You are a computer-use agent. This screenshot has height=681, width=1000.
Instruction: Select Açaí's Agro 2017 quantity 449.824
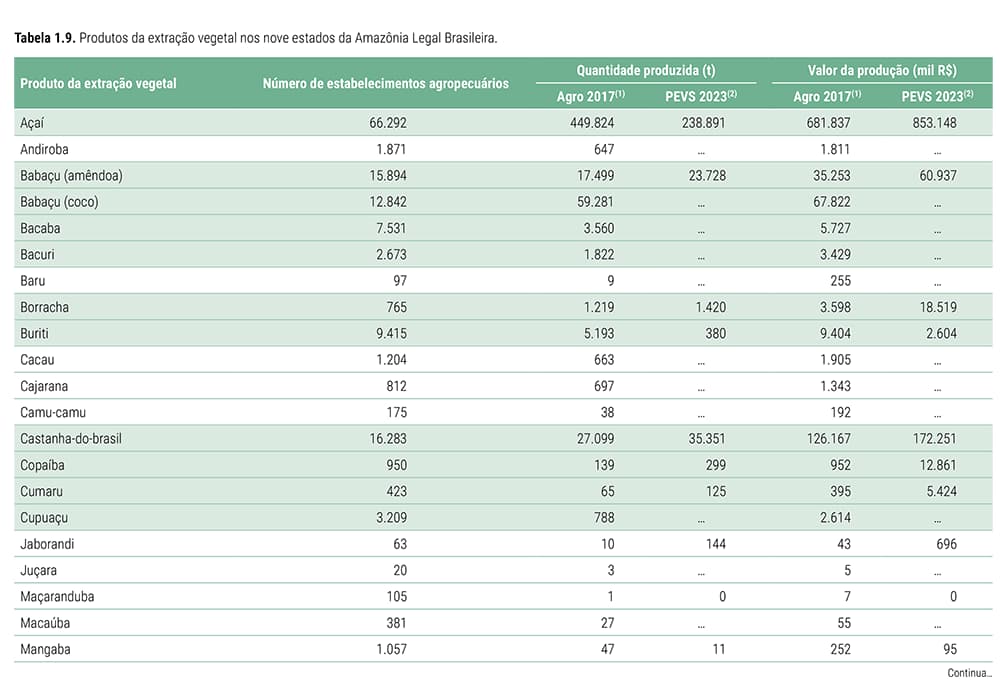591,123
